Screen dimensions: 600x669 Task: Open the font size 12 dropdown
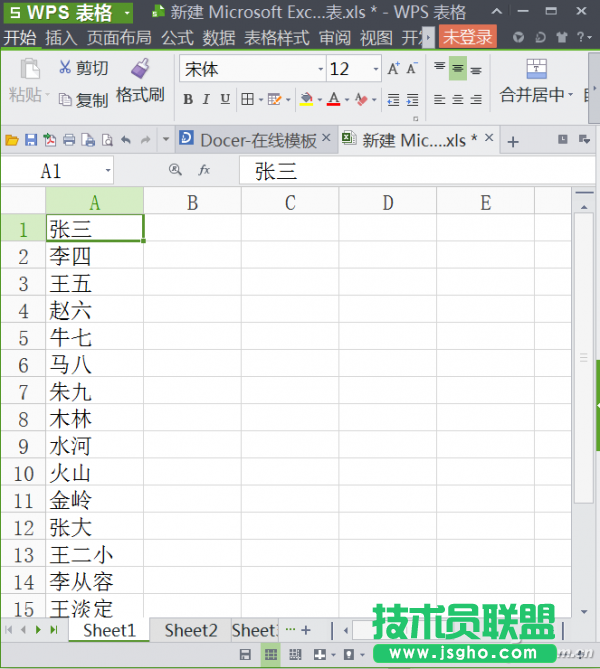coord(376,69)
